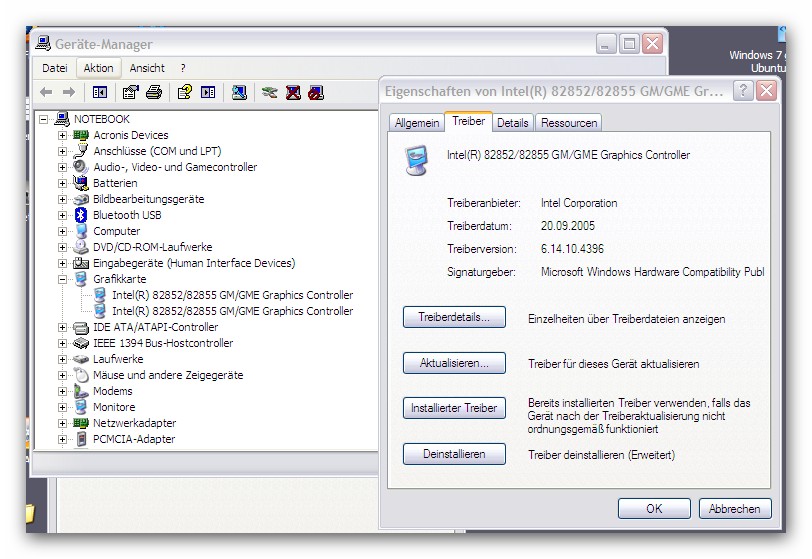Switch to the Details tab
The height and width of the screenshot is (559, 812).
point(513,123)
